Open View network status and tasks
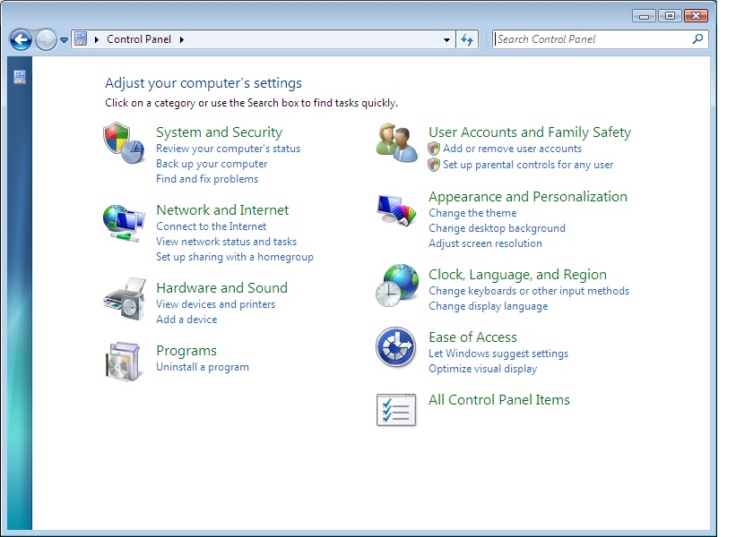 [x=226, y=242]
